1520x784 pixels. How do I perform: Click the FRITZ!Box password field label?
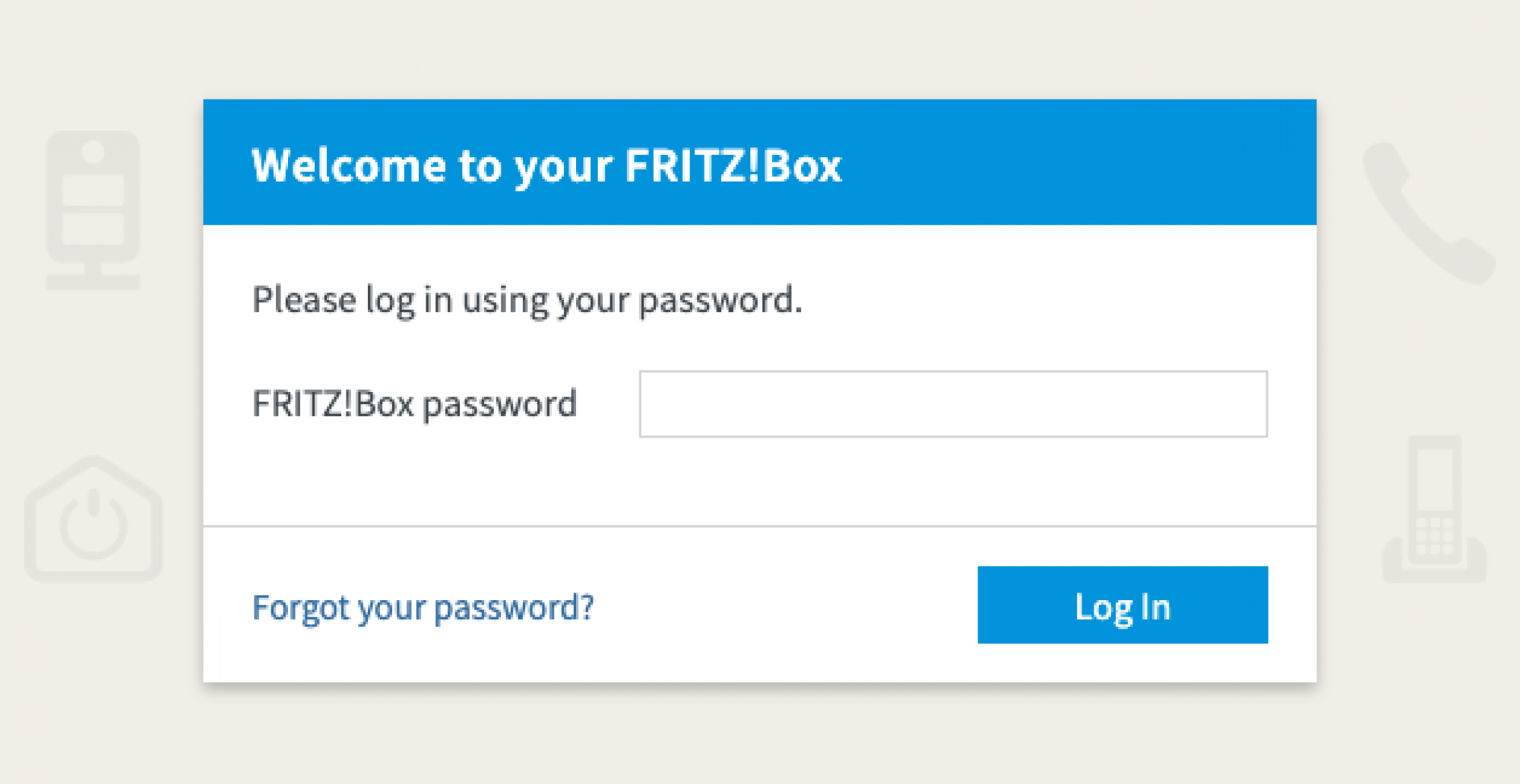[x=414, y=404]
